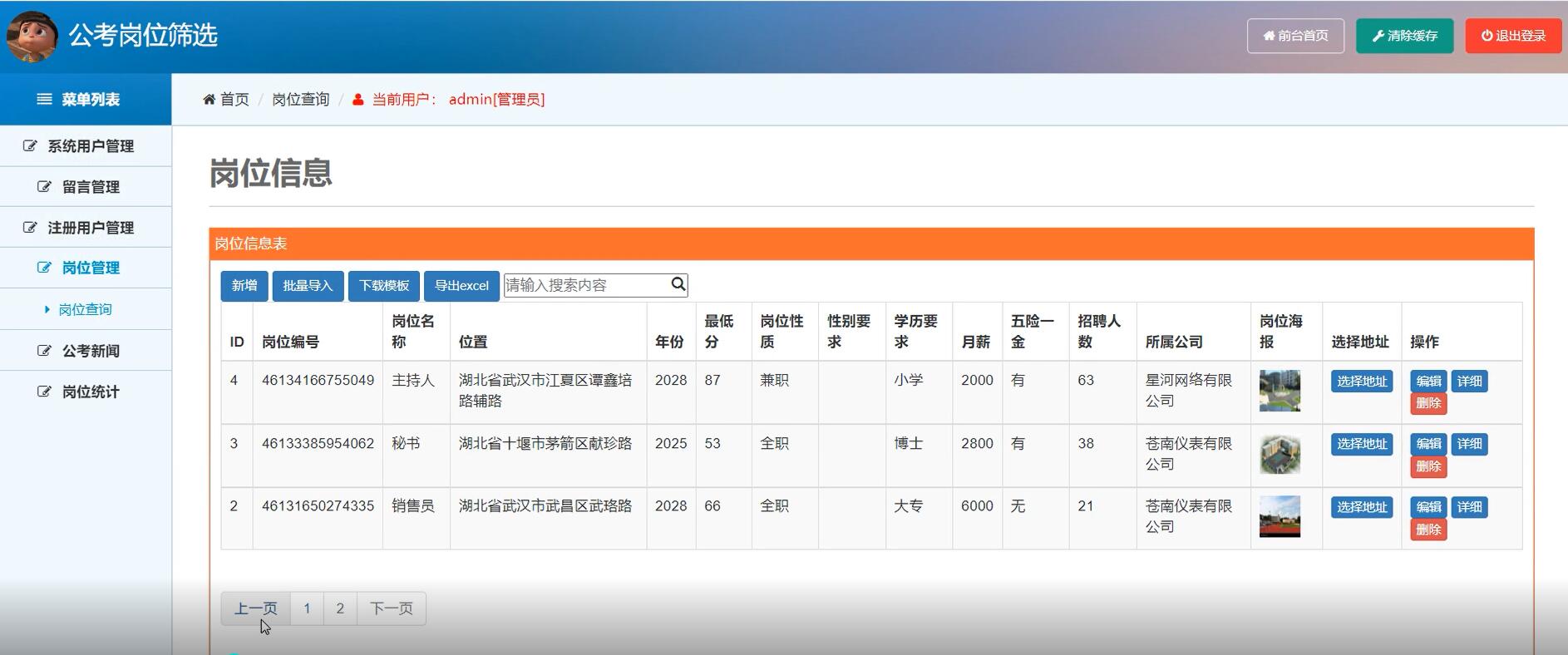
Task: Open poster thumbnail for 秘书 row
Action: (1280, 454)
